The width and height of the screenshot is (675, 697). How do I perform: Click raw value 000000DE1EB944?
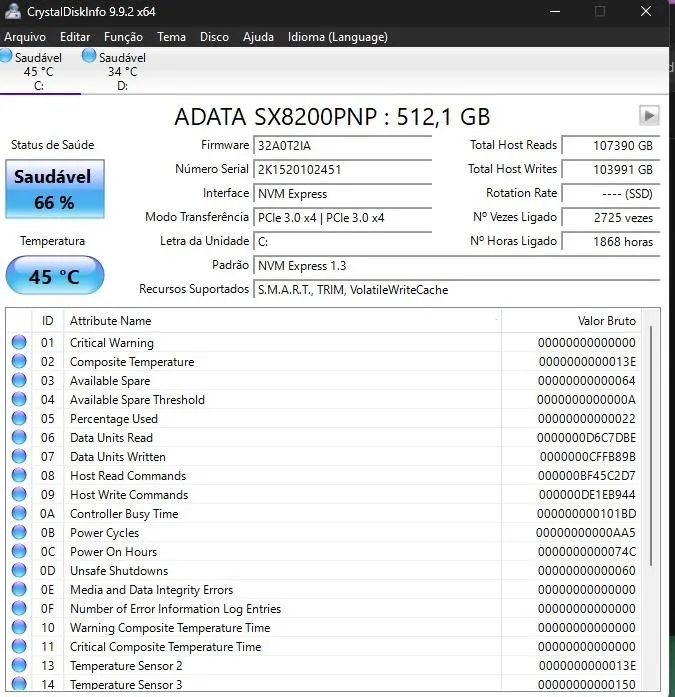pyautogui.click(x=587, y=495)
